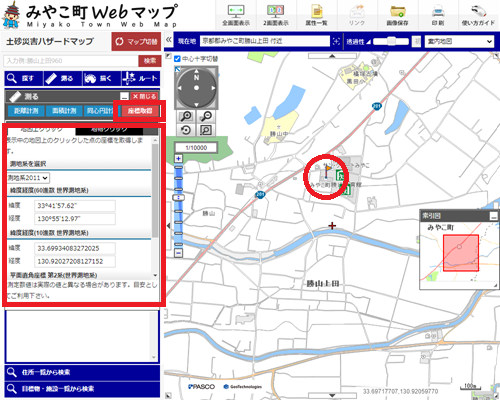Switch to the 距離計測 distance measurement tab
500x400 pixels.
coord(26,111)
